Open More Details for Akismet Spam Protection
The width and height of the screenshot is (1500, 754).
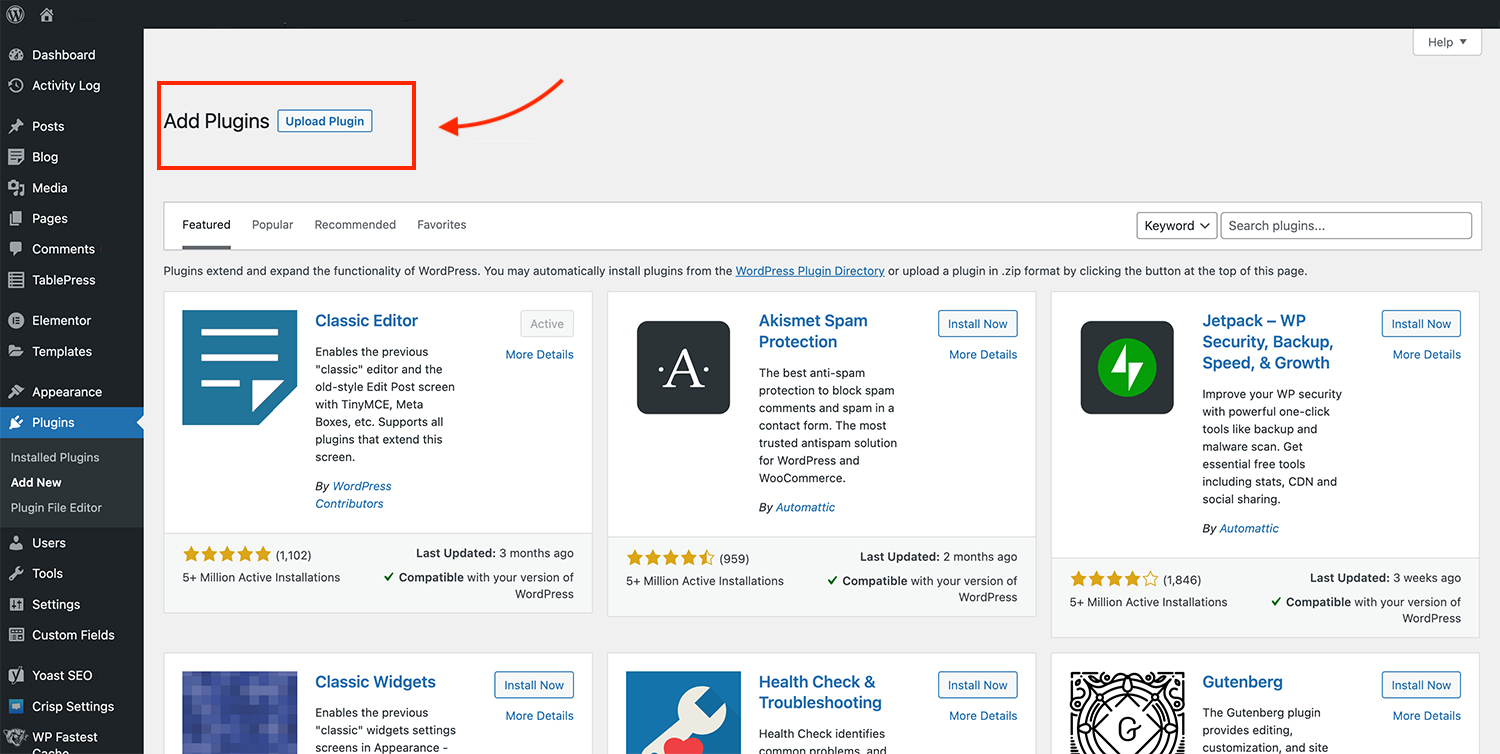tap(983, 355)
